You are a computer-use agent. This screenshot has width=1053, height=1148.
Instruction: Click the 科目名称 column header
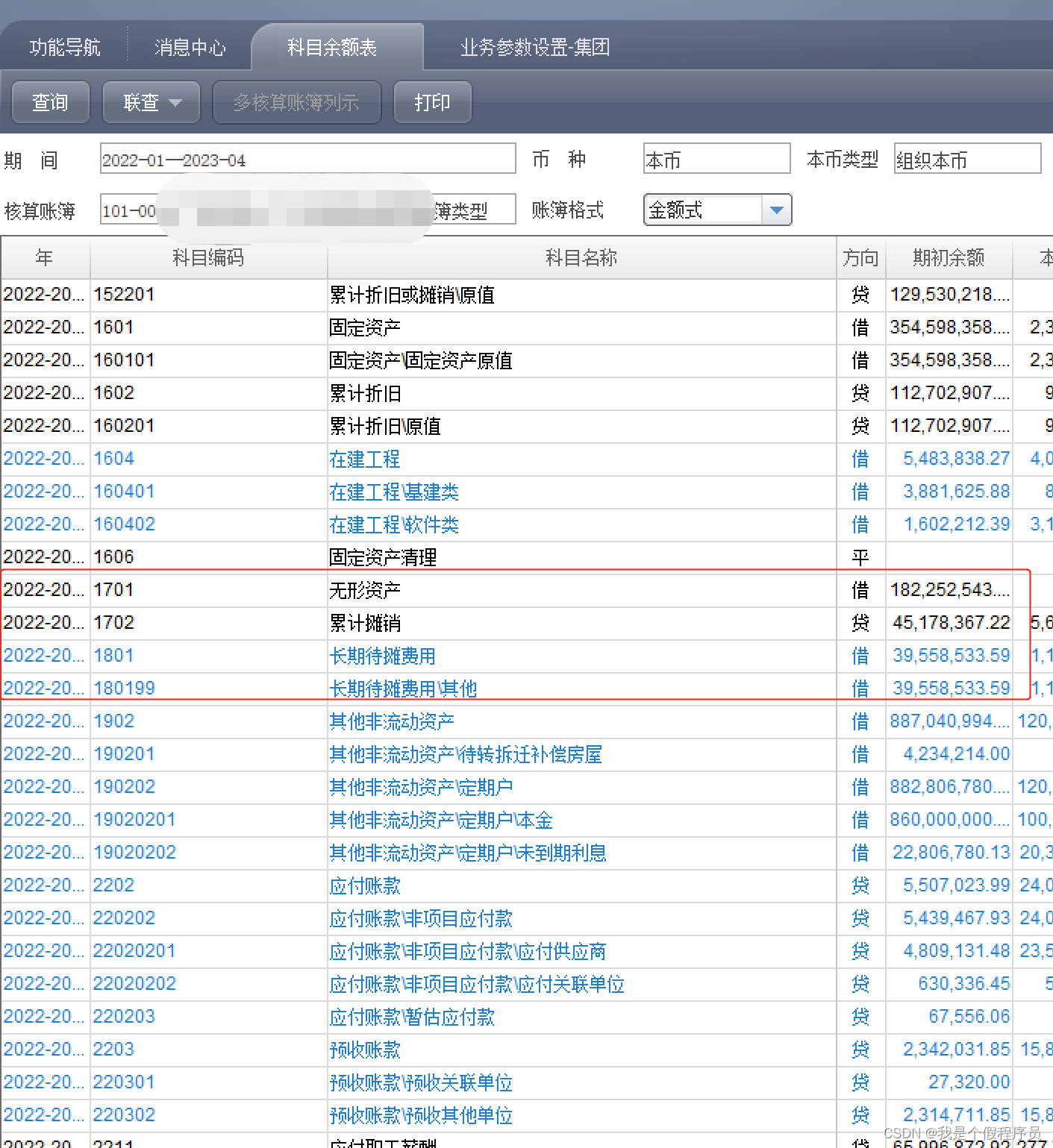coord(581,258)
